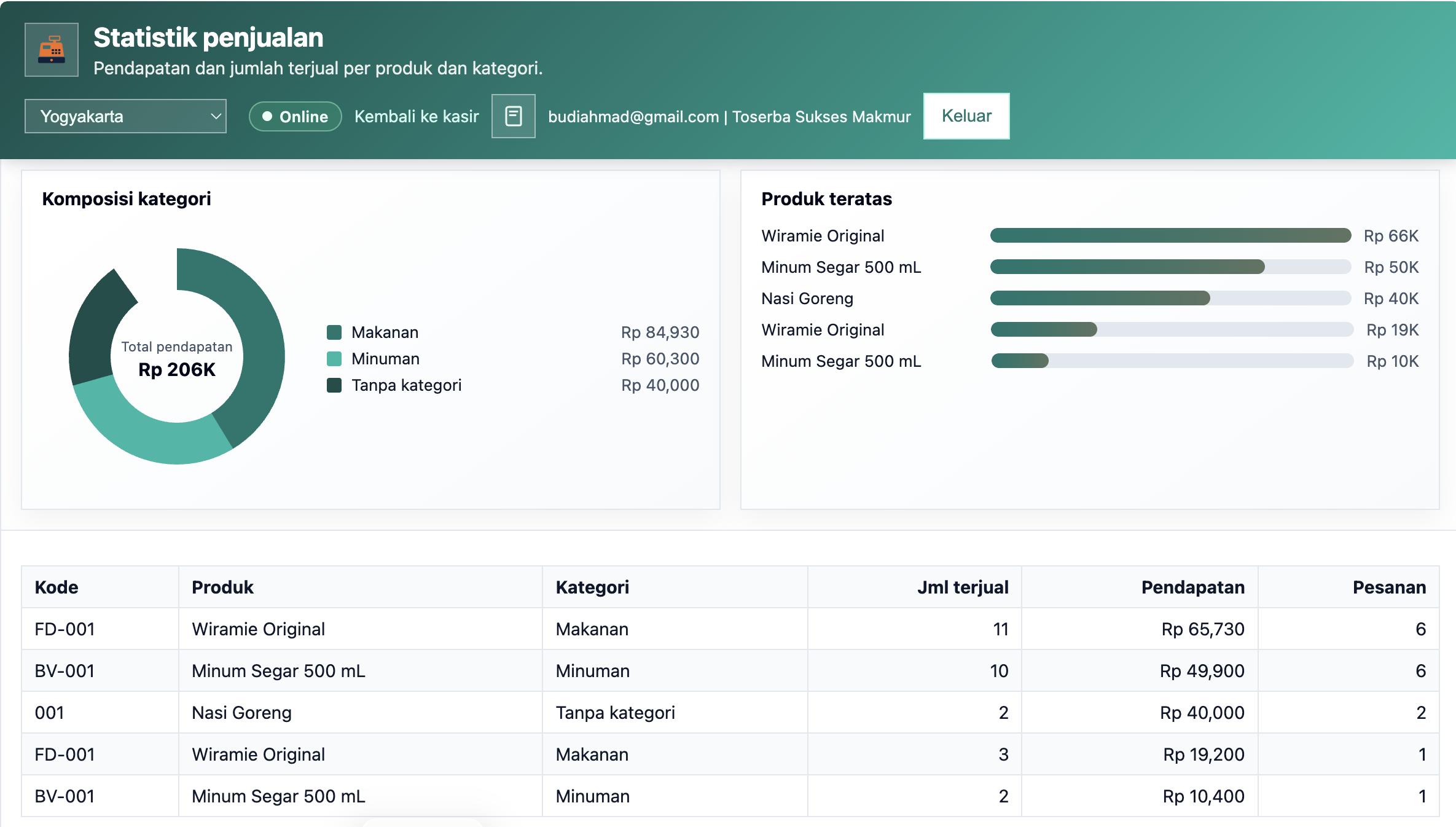Click the Makanan legend color swatch
Screen dimensions: 1456x827
[334, 332]
